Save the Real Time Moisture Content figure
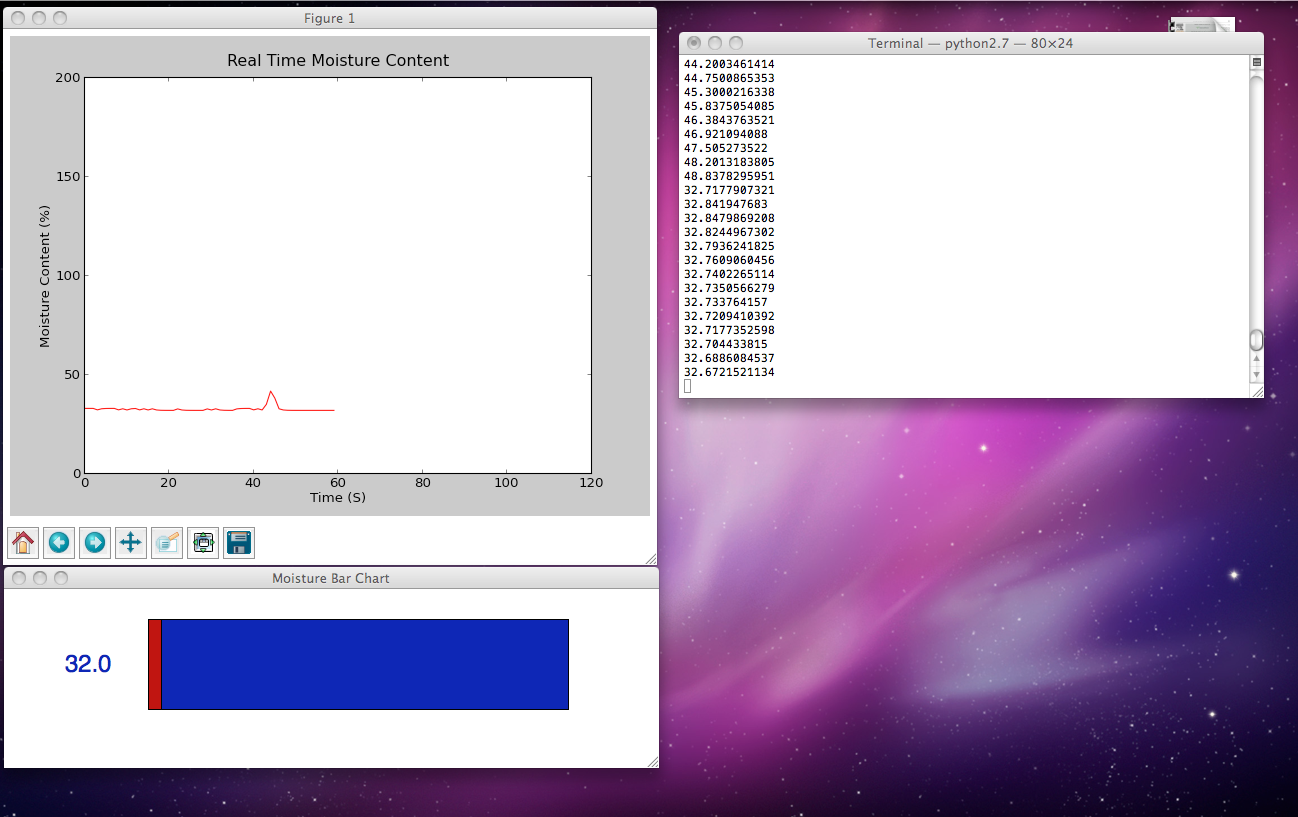1298x817 pixels. pos(238,542)
